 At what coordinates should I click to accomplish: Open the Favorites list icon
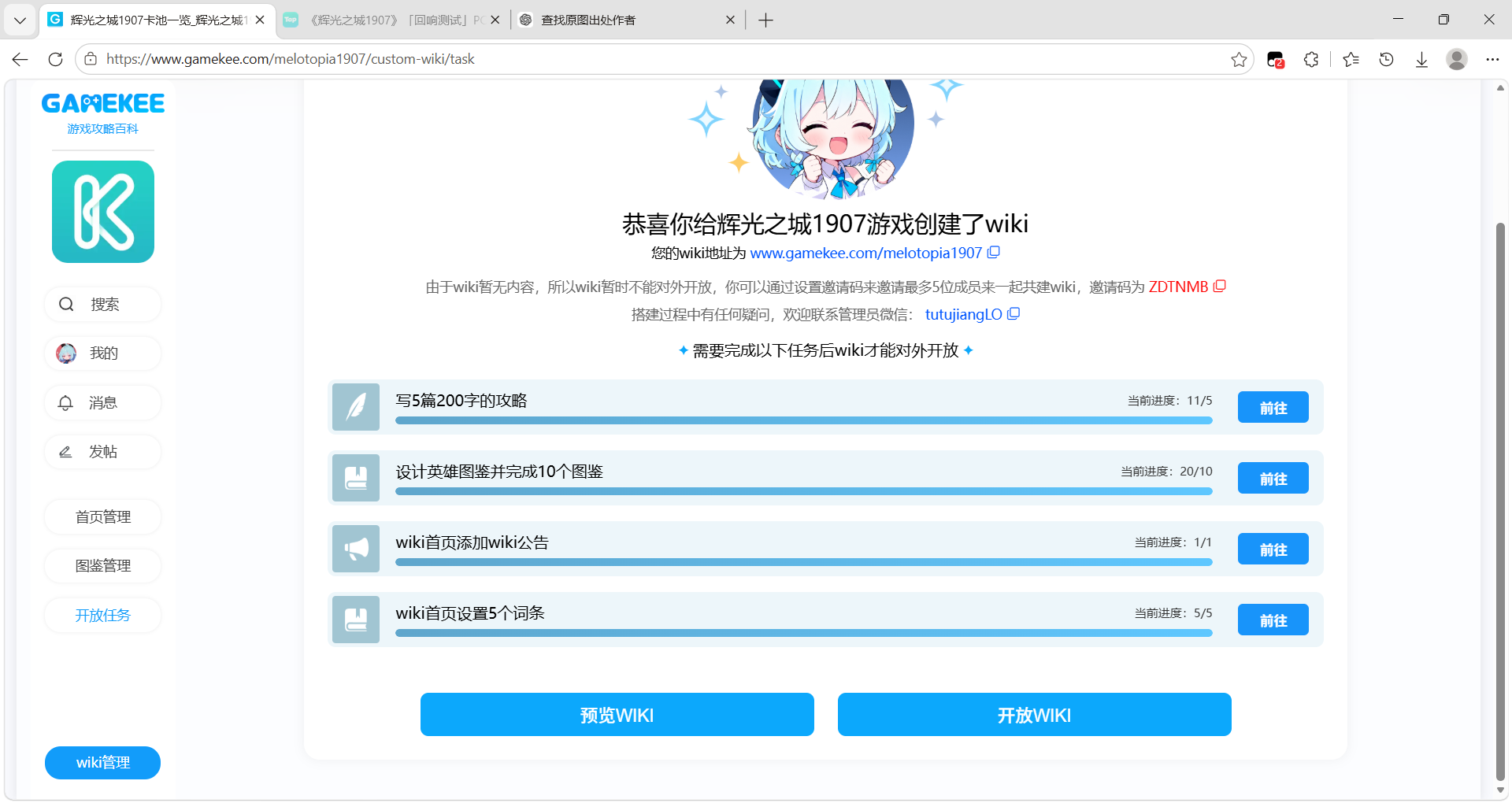pyautogui.click(x=1351, y=59)
